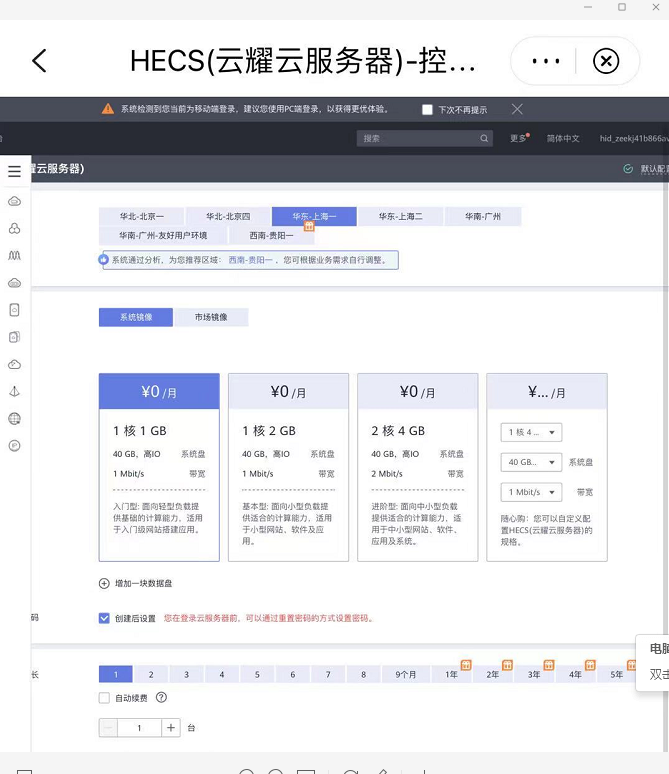
Task: Click the globe network sidebar icon
Action: click(14, 419)
